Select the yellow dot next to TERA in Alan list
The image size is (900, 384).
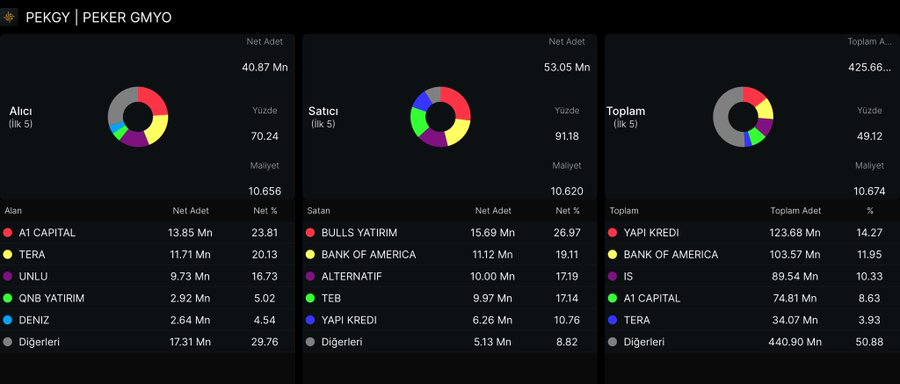(7, 255)
